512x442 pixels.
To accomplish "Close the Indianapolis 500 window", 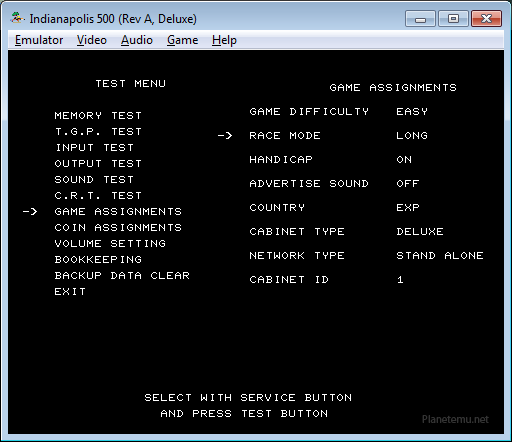I will coord(486,19).
